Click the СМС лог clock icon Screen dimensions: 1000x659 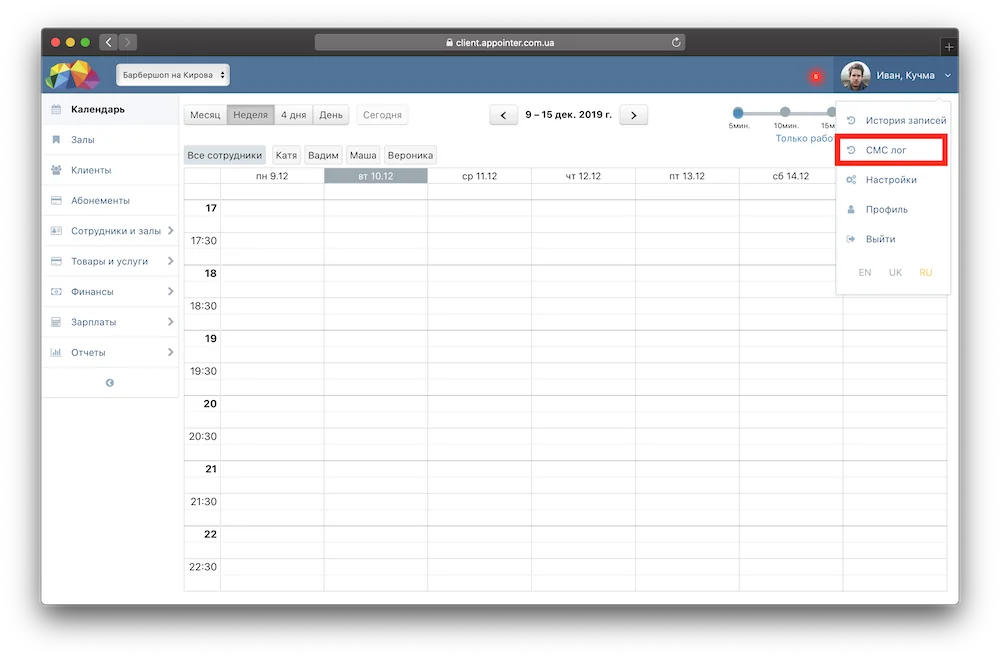(x=851, y=150)
